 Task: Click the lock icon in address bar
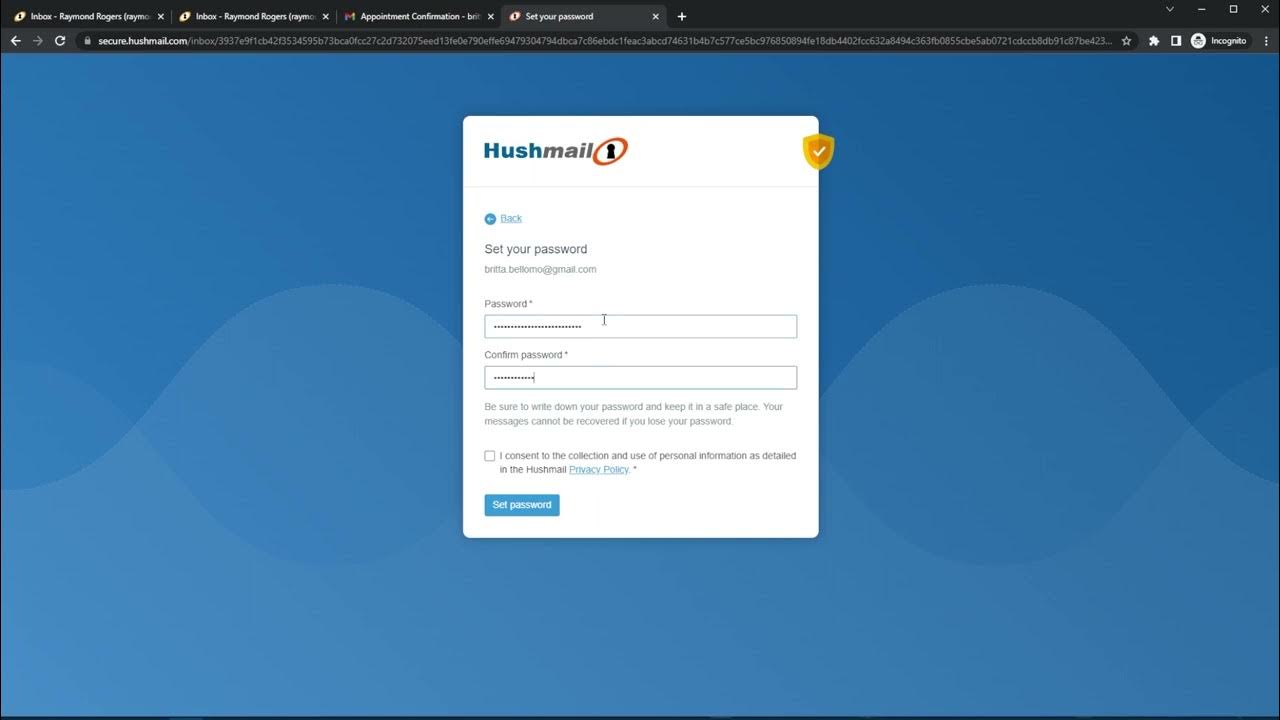[x=87, y=41]
